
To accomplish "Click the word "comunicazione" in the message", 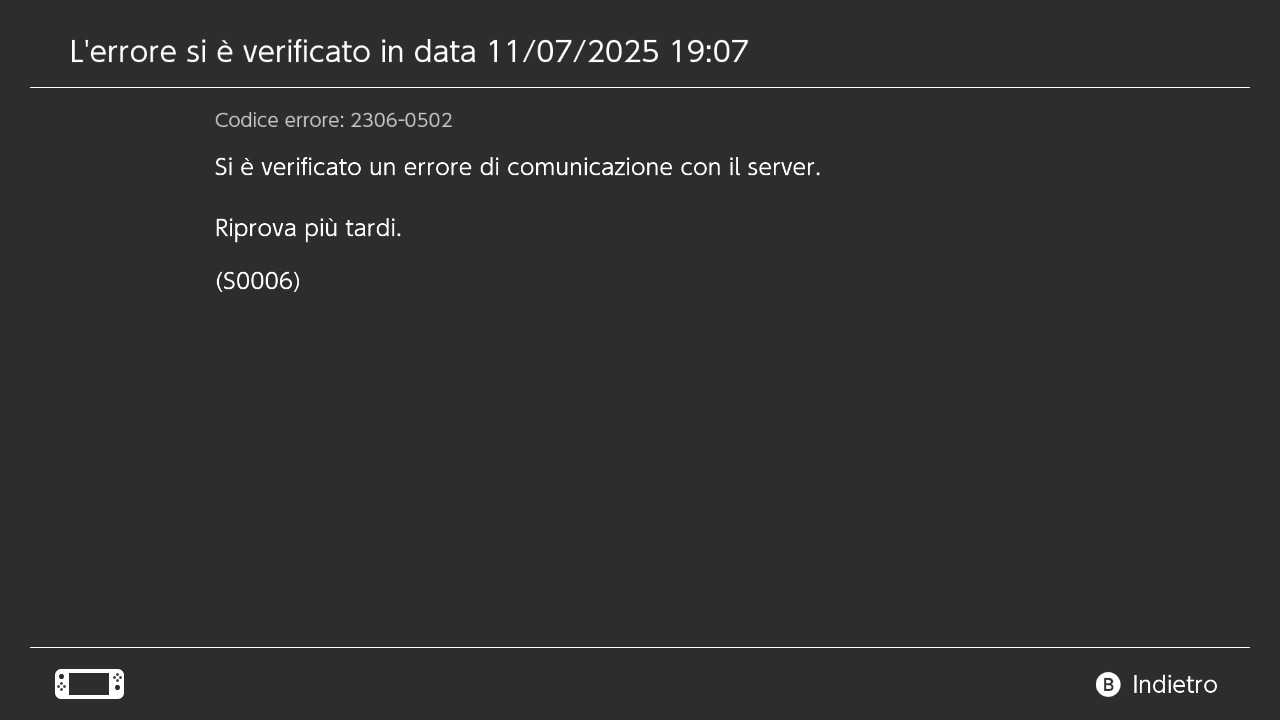I will (589, 167).
